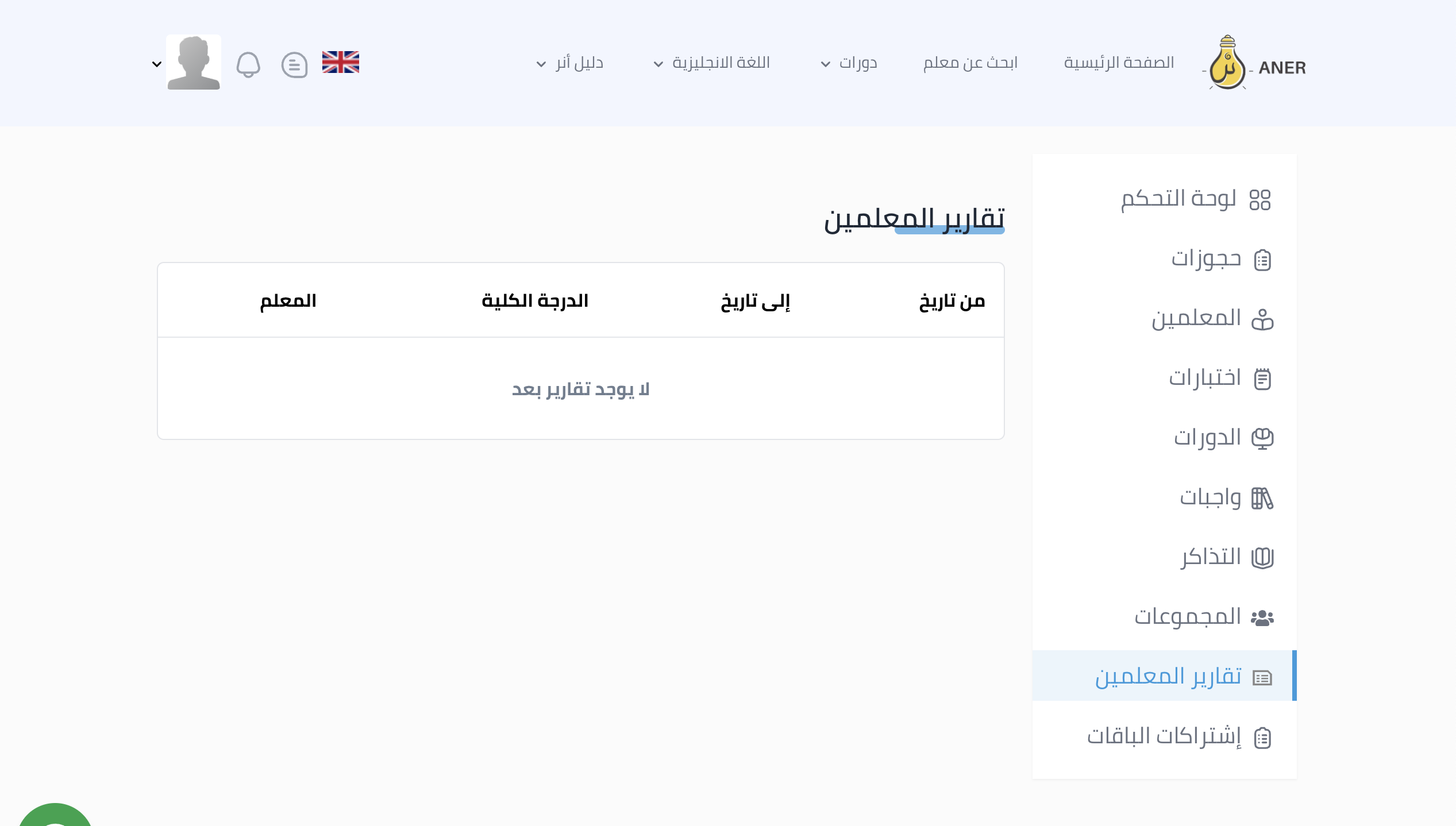
Task: Expand the اللغة الانجليزية dropdown
Action: [x=711, y=63]
